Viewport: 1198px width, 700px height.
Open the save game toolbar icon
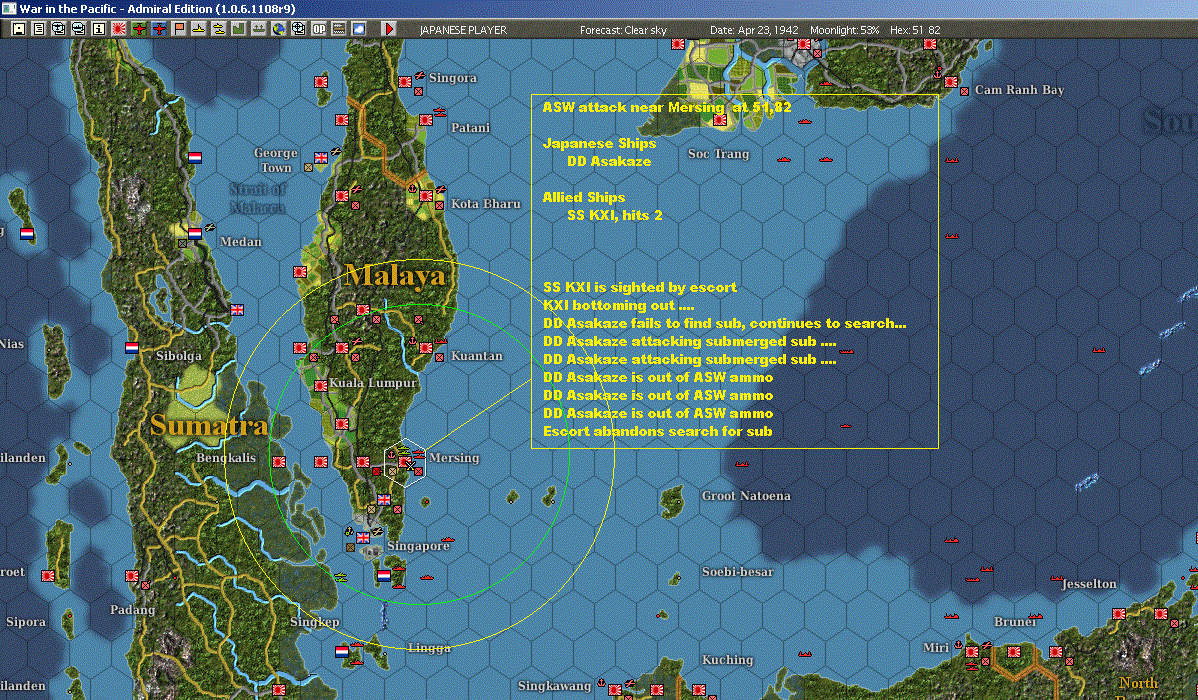[x=19, y=29]
